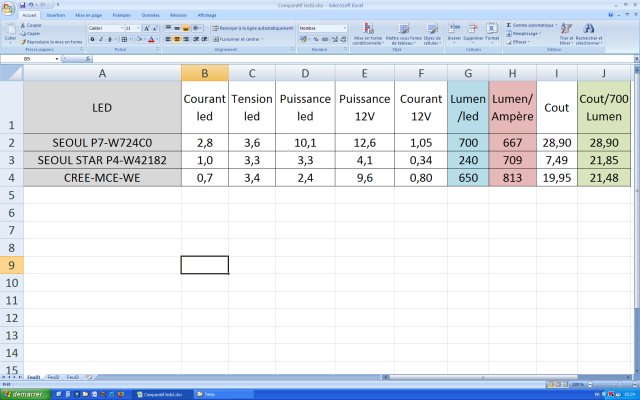Screen dimensions: 640x400
Task: Open Excel help question mark icon
Action: [611, 15]
